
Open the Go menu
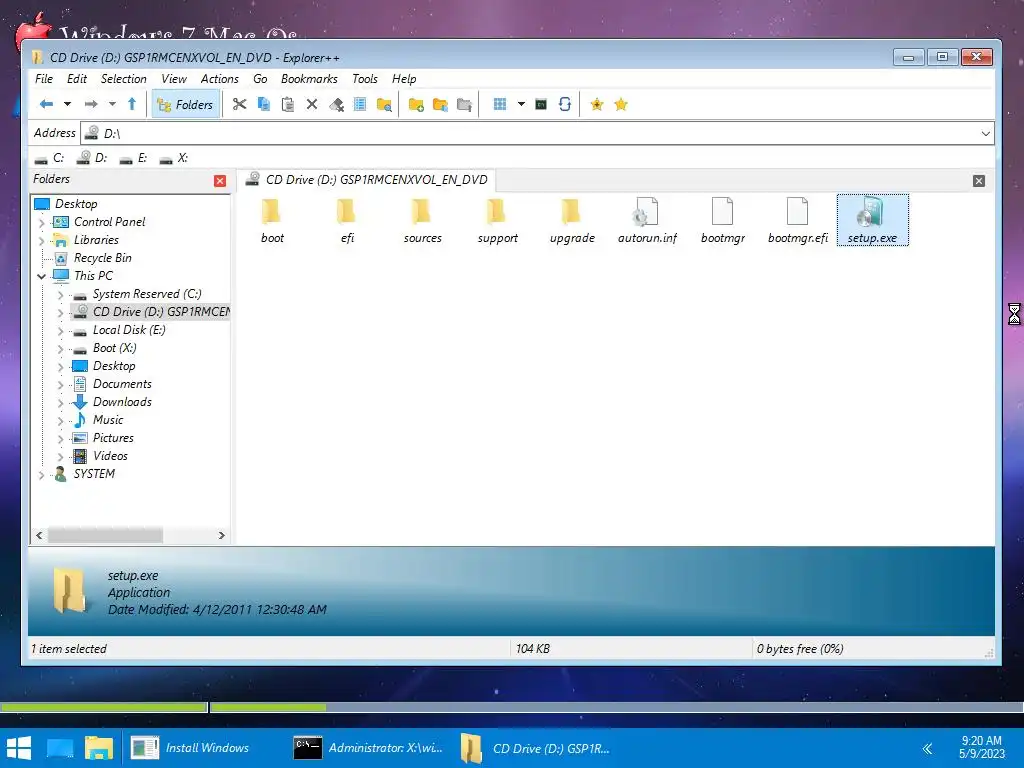[260, 79]
